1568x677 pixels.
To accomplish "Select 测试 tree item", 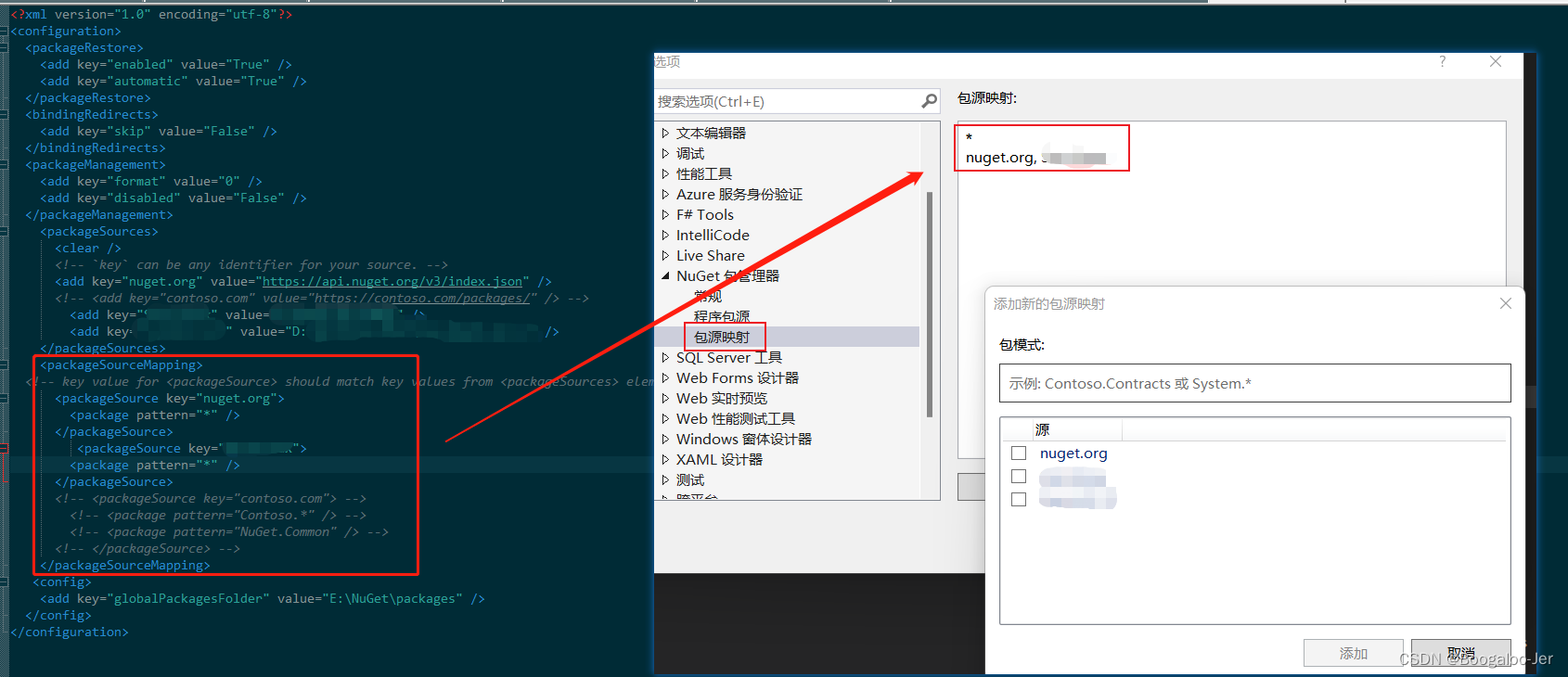I will coord(690,479).
